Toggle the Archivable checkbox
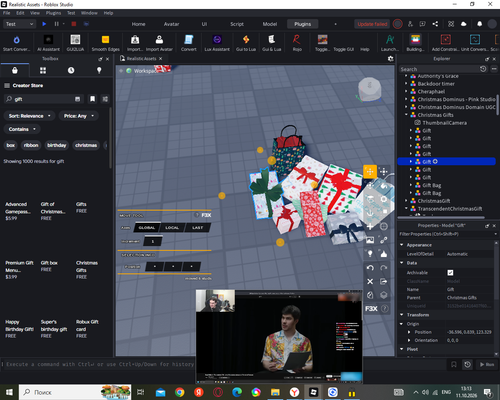This screenshot has height=400, width=500. point(450,273)
